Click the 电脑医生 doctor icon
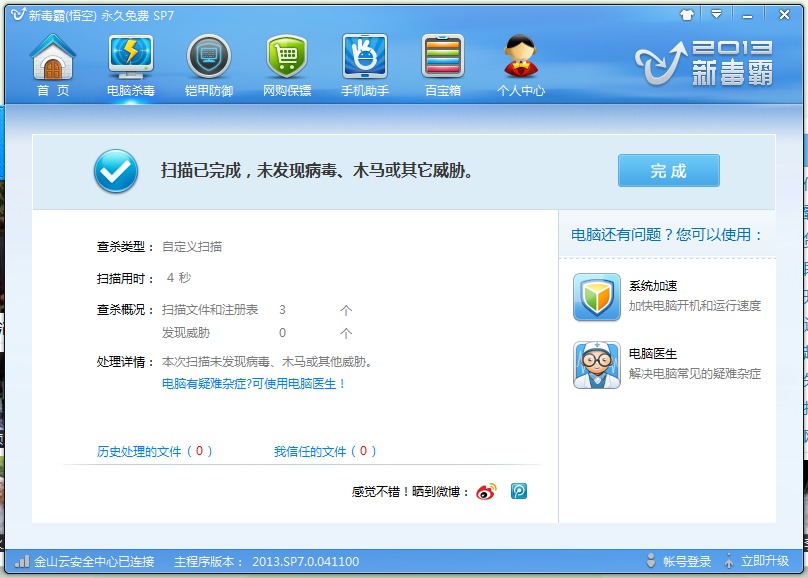The image size is (808, 578). [x=597, y=365]
